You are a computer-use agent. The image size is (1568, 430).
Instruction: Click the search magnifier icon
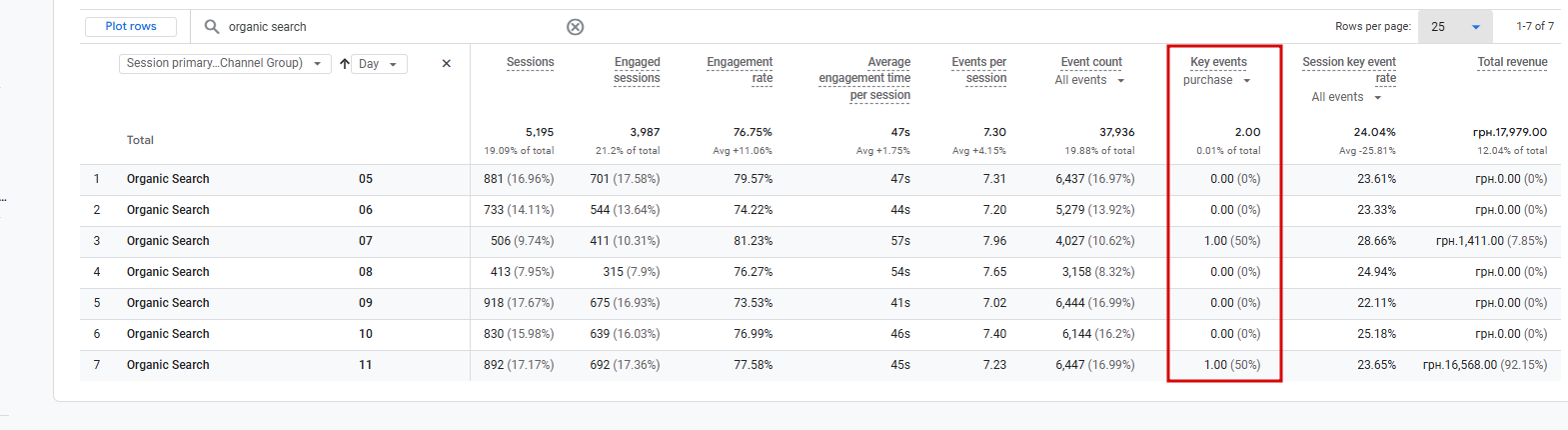click(x=212, y=27)
